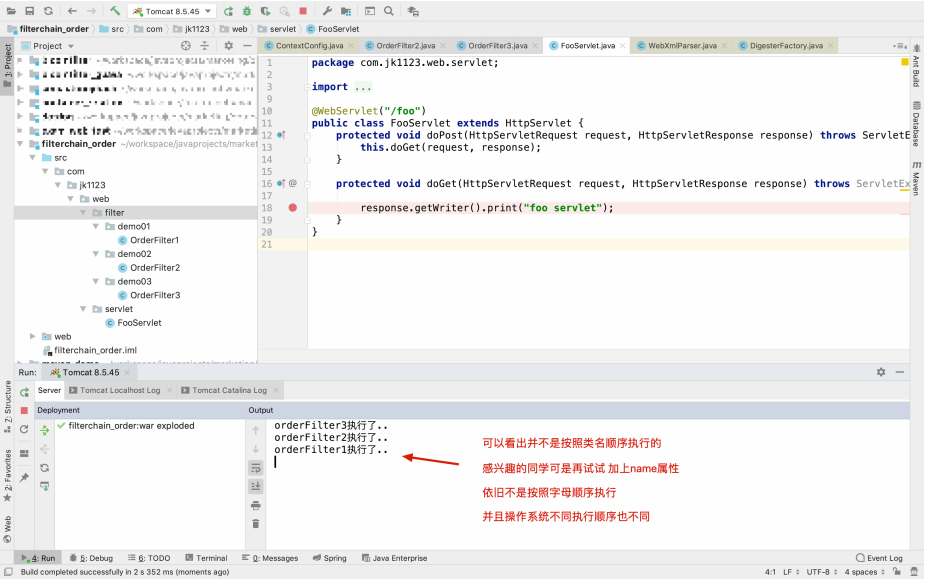Select the Server tab in Run panel
Screen dimensions: 925x579
[x=49, y=390]
